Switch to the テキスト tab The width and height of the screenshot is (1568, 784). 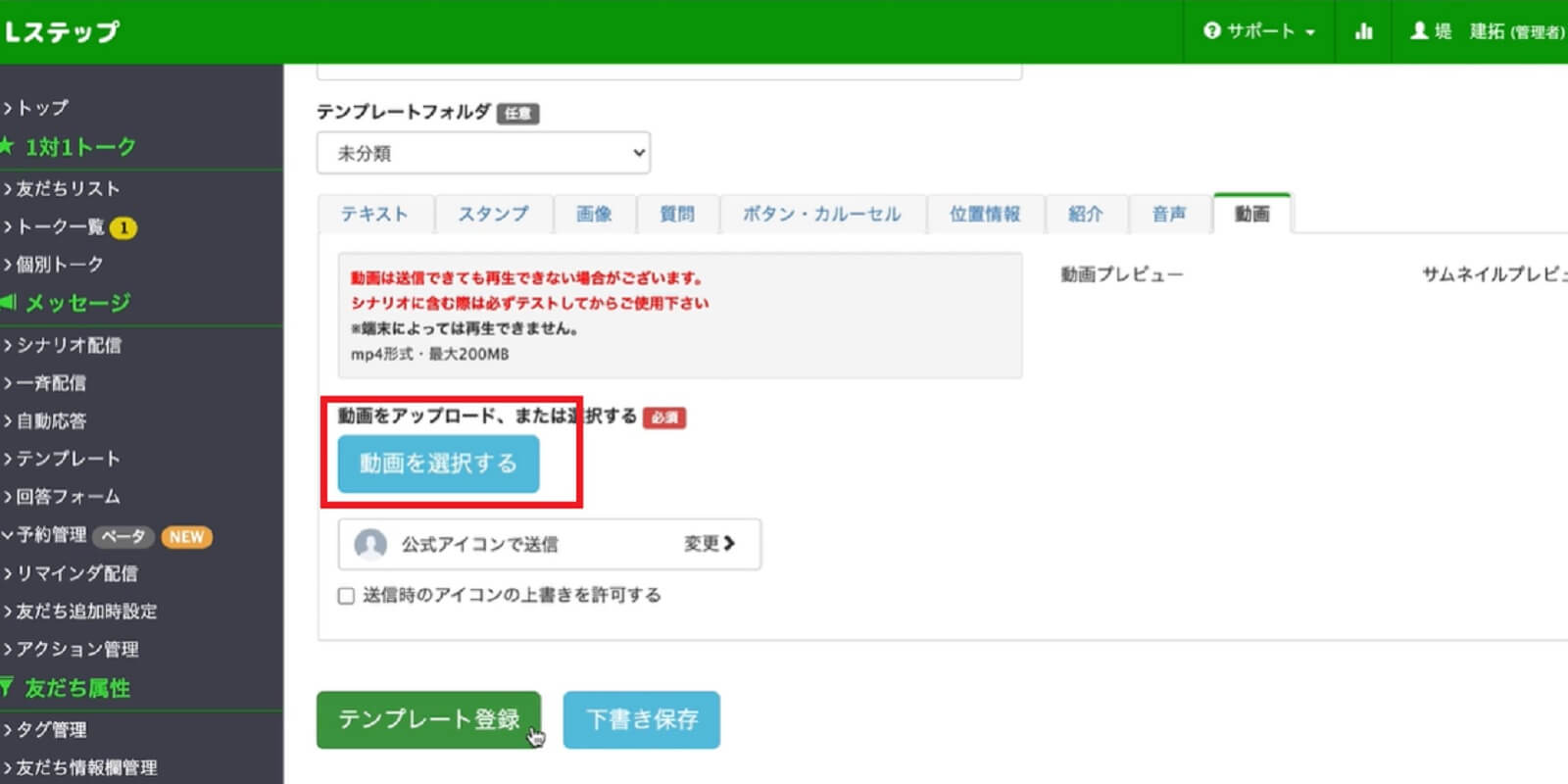coord(374,214)
